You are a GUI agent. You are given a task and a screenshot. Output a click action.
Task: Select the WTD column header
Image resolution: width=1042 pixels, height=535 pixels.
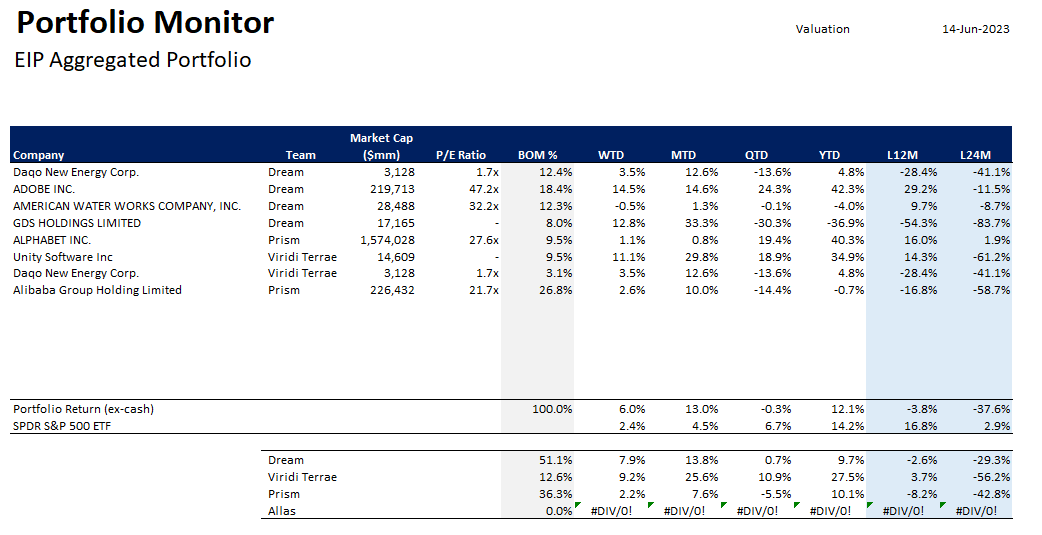pyautogui.click(x=611, y=155)
